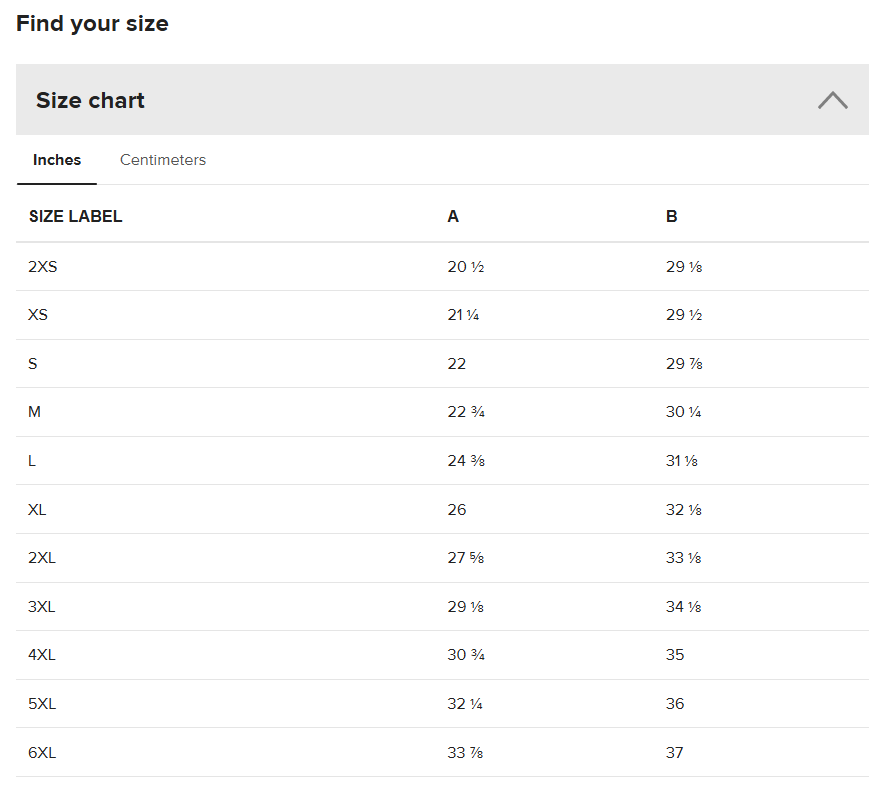Click the SIZE LABEL column header

click(x=76, y=217)
